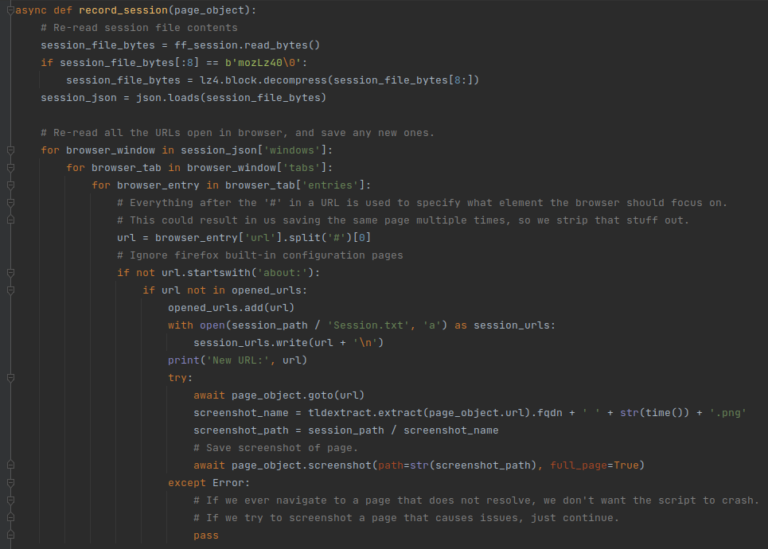Click the print function call
768x549 pixels.
(x=184, y=360)
